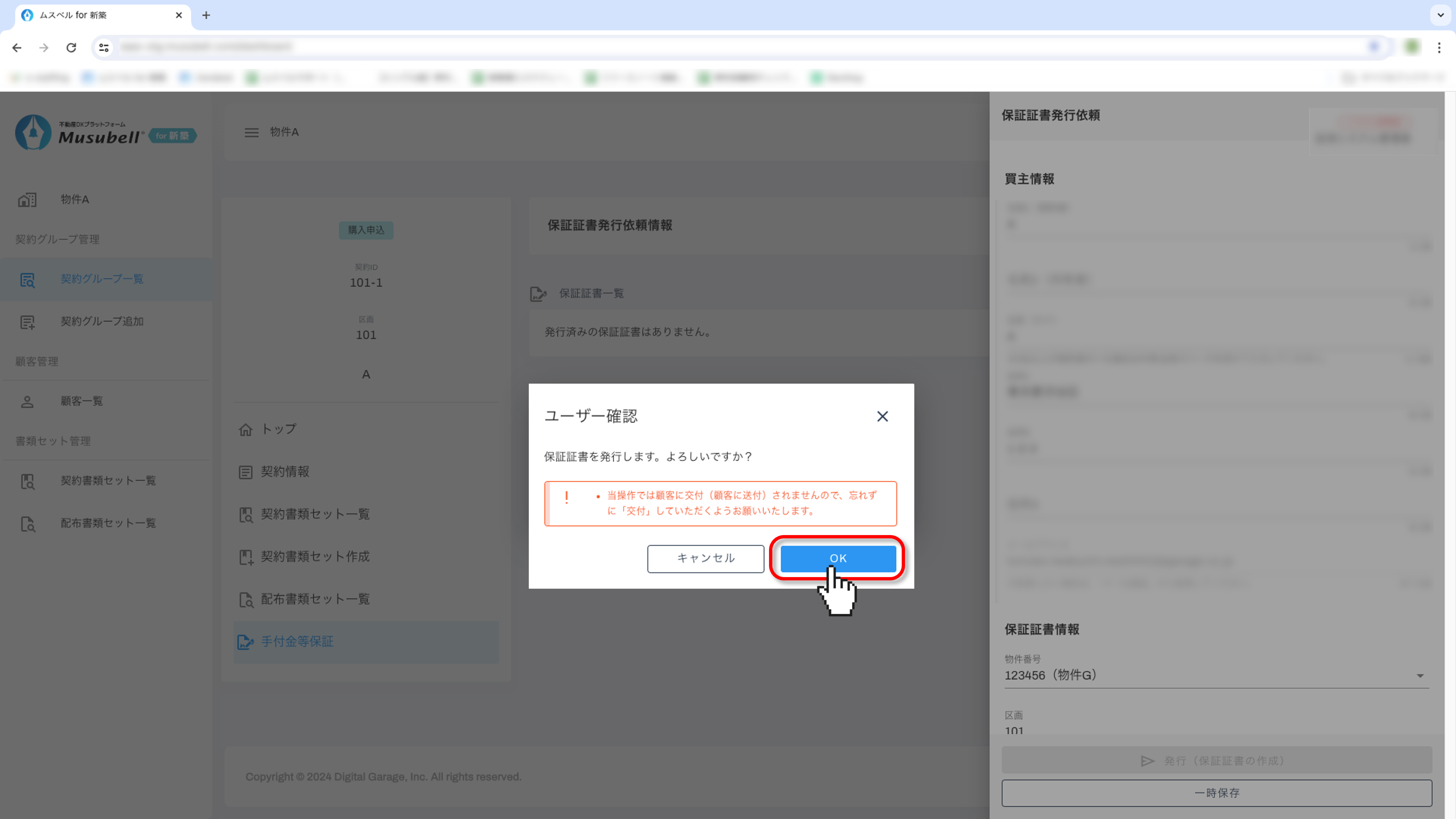This screenshot has height=819, width=1456.
Task: Close the ユーザー確認 dialog with X
Action: point(882,417)
